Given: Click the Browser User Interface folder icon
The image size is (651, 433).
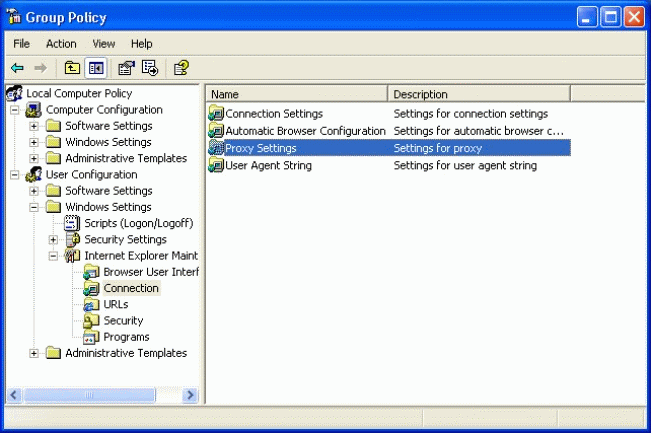Looking at the screenshot, I should click(91, 272).
